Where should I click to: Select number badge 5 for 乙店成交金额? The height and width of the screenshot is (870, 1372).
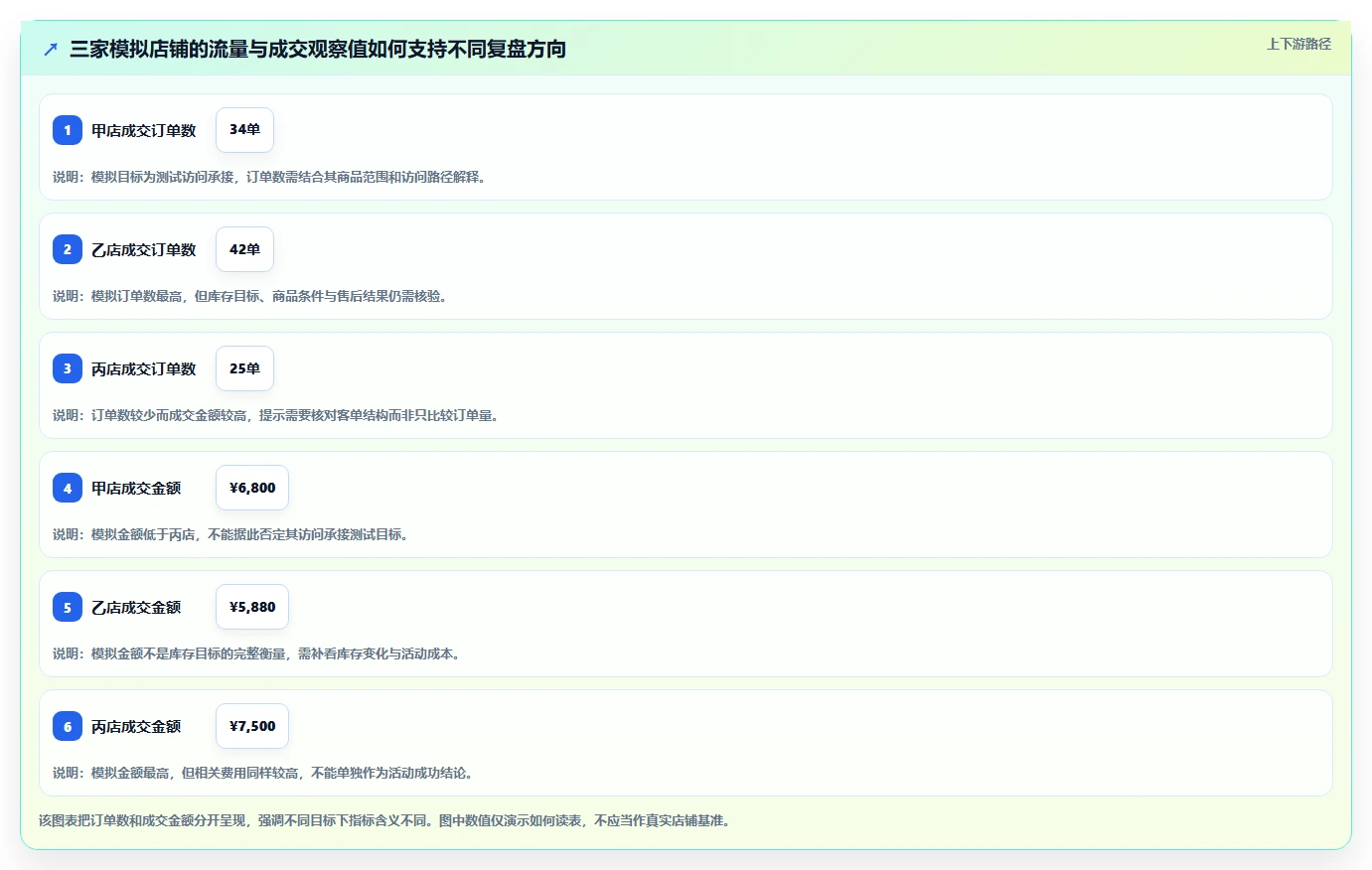pyautogui.click(x=68, y=607)
